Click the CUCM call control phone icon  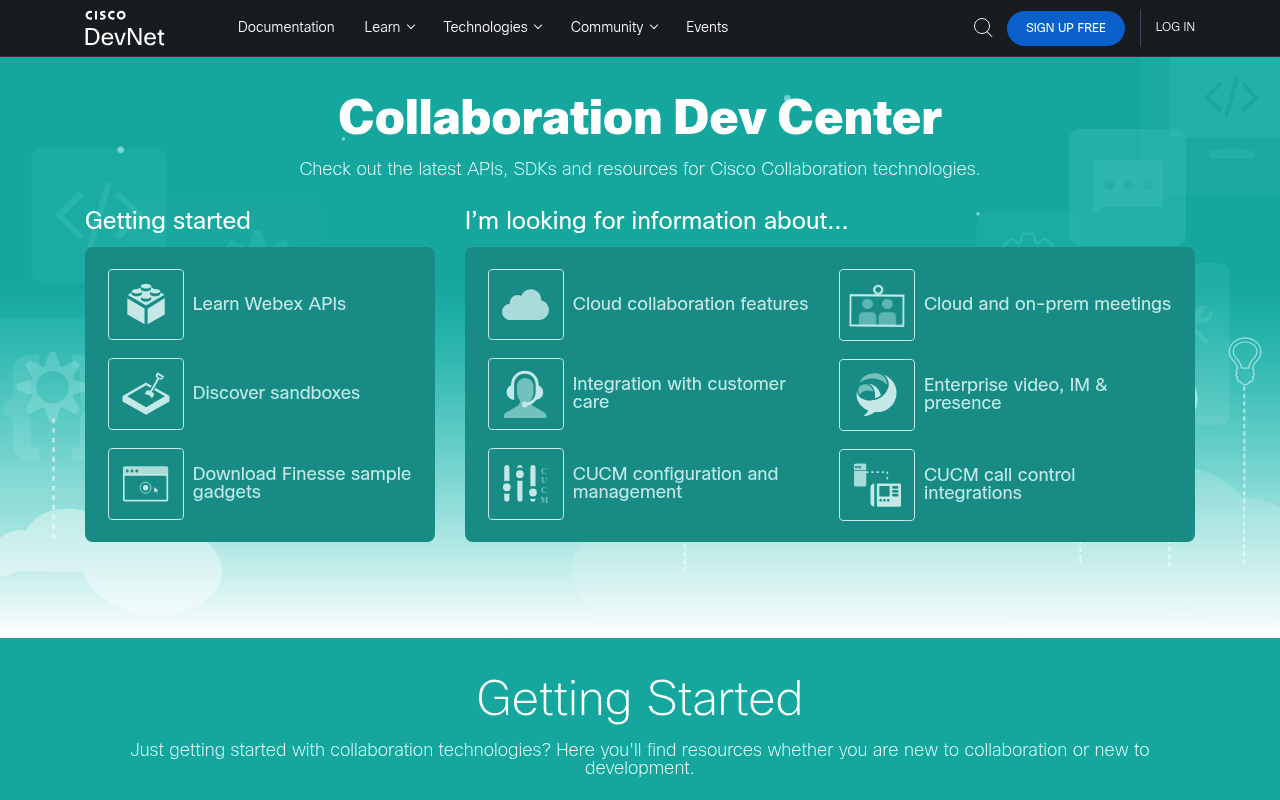(x=877, y=485)
